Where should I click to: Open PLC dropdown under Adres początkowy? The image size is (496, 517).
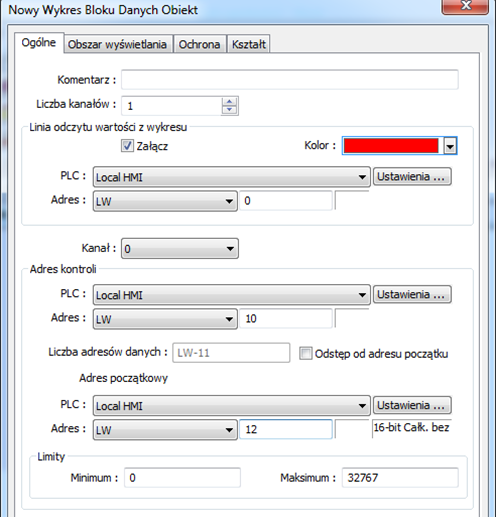(x=232, y=406)
